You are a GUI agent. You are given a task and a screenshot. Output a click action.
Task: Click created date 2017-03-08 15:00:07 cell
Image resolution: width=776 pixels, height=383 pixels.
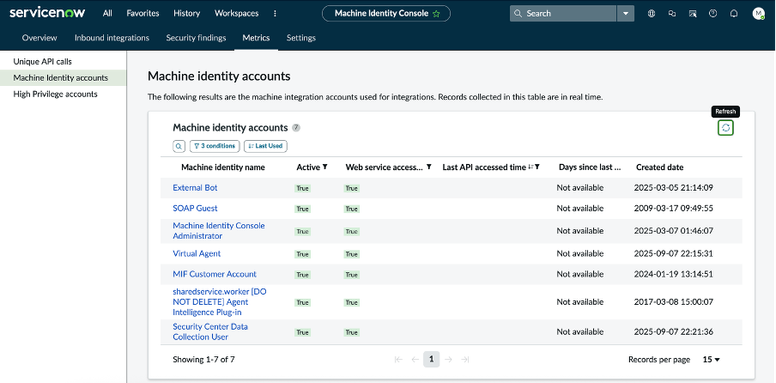click(x=674, y=302)
